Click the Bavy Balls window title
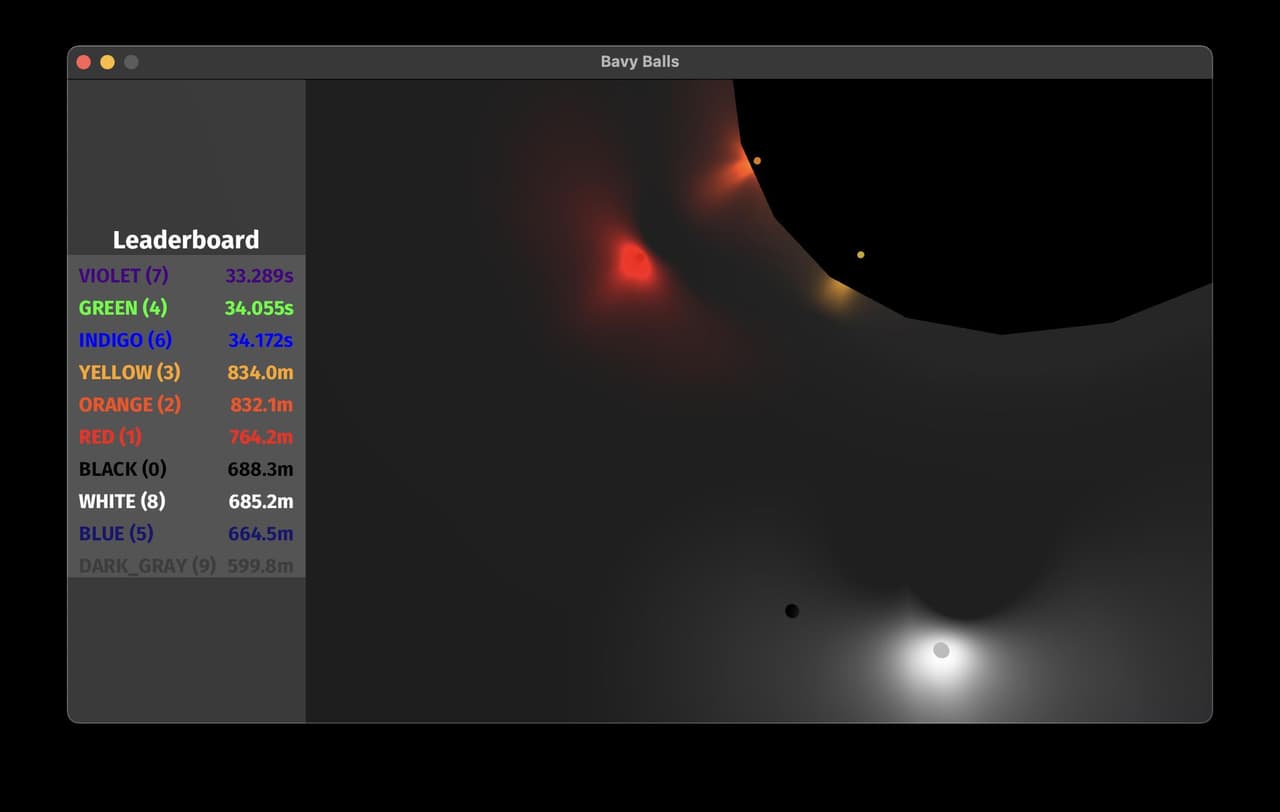 point(640,61)
